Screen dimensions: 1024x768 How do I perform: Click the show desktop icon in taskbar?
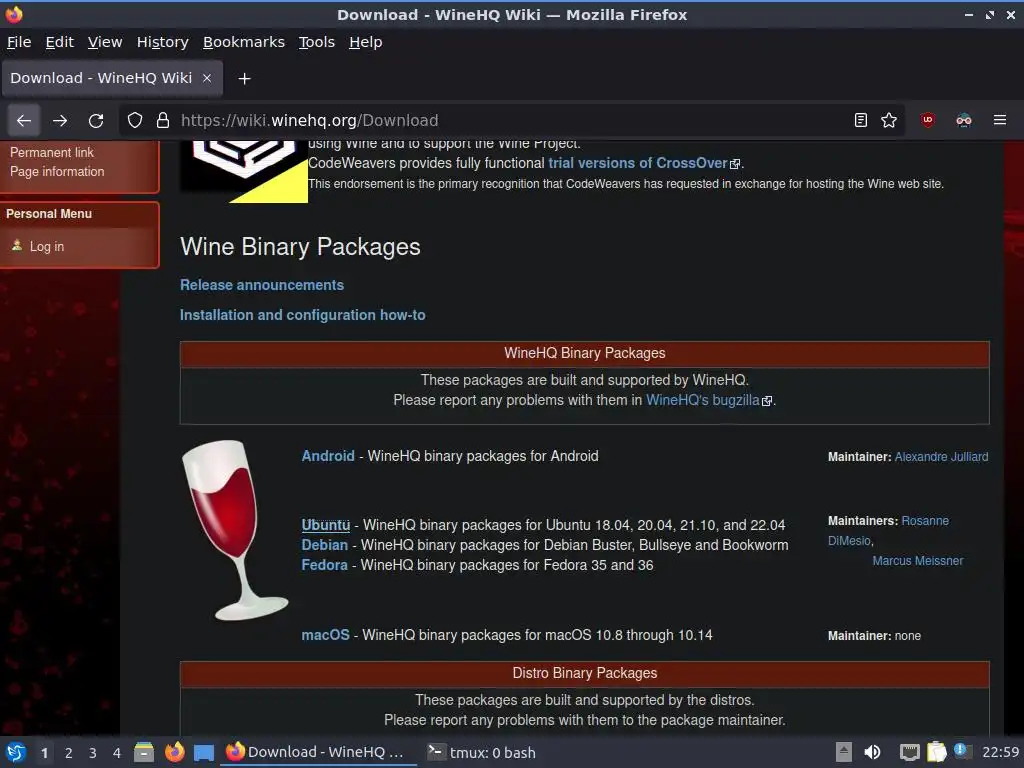[x=204, y=752]
